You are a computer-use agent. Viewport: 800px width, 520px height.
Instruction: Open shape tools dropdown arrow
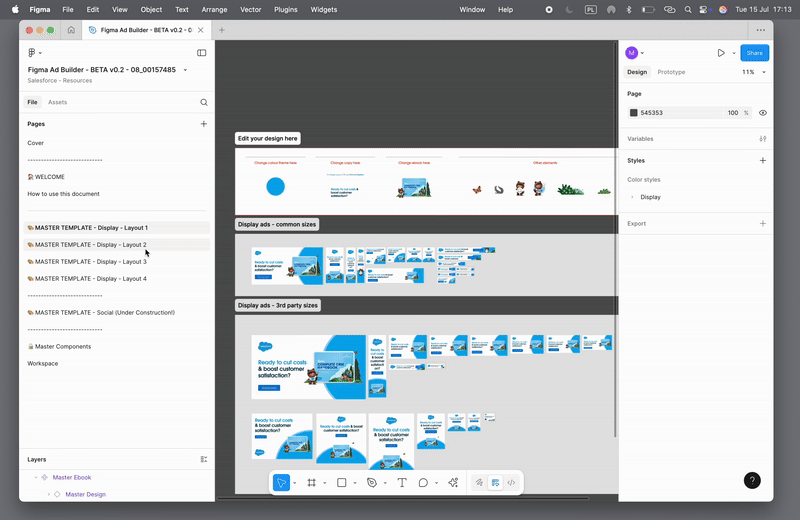coord(355,483)
